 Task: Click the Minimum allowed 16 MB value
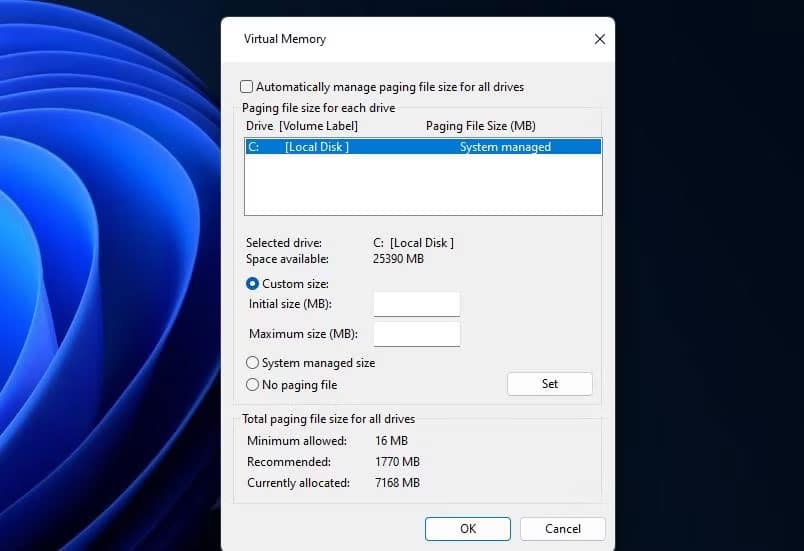(x=391, y=441)
